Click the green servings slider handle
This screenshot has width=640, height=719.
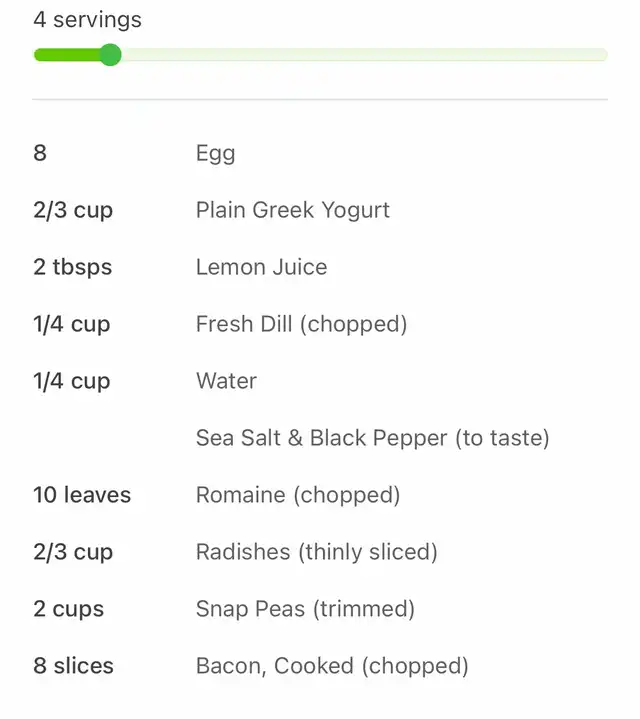[111, 55]
